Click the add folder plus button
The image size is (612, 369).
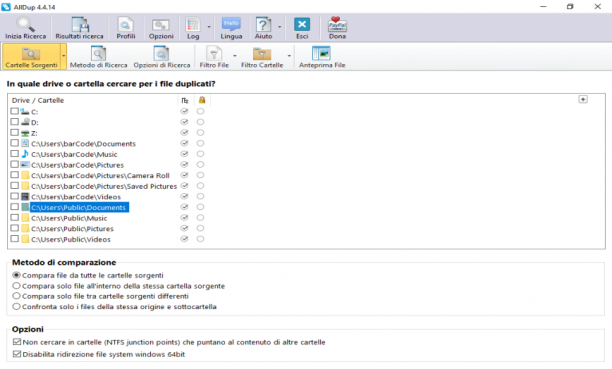point(583,100)
